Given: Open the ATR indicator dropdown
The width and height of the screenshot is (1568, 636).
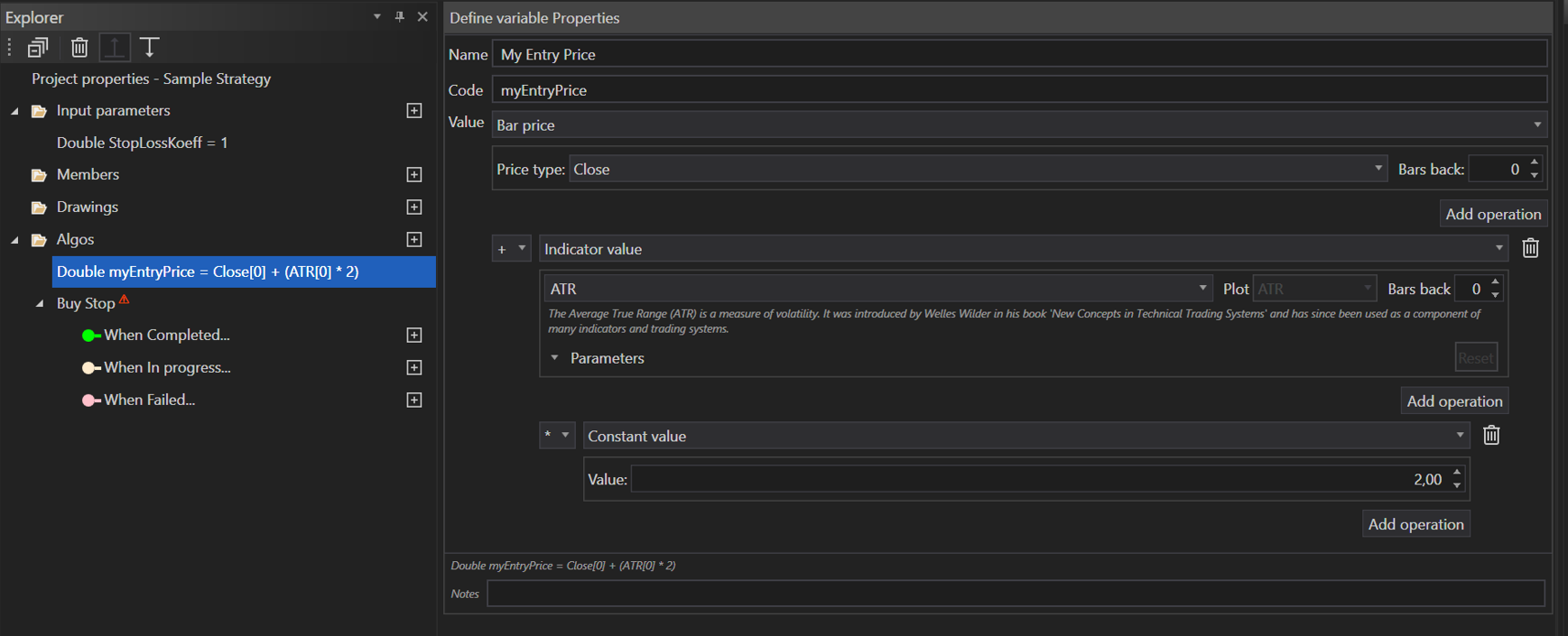Looking at the screenshot, I should 876,289.
